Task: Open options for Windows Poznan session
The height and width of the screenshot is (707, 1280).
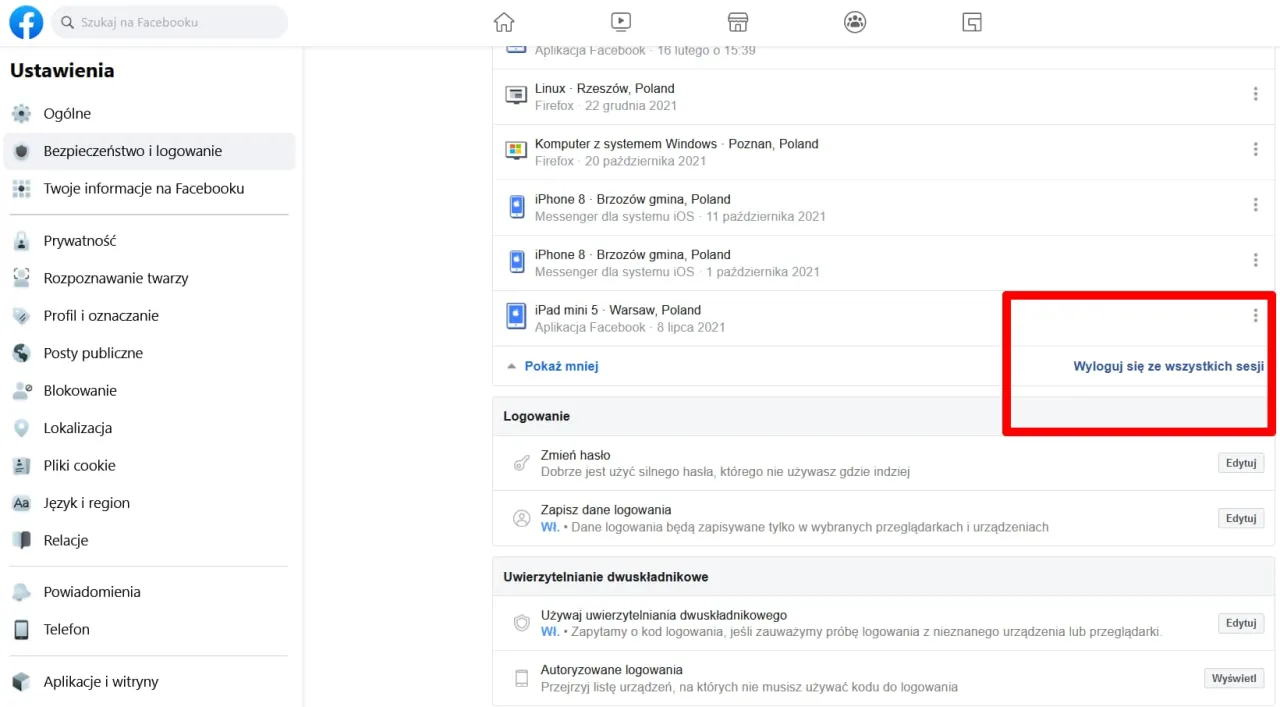Action: click(1255, 150)
